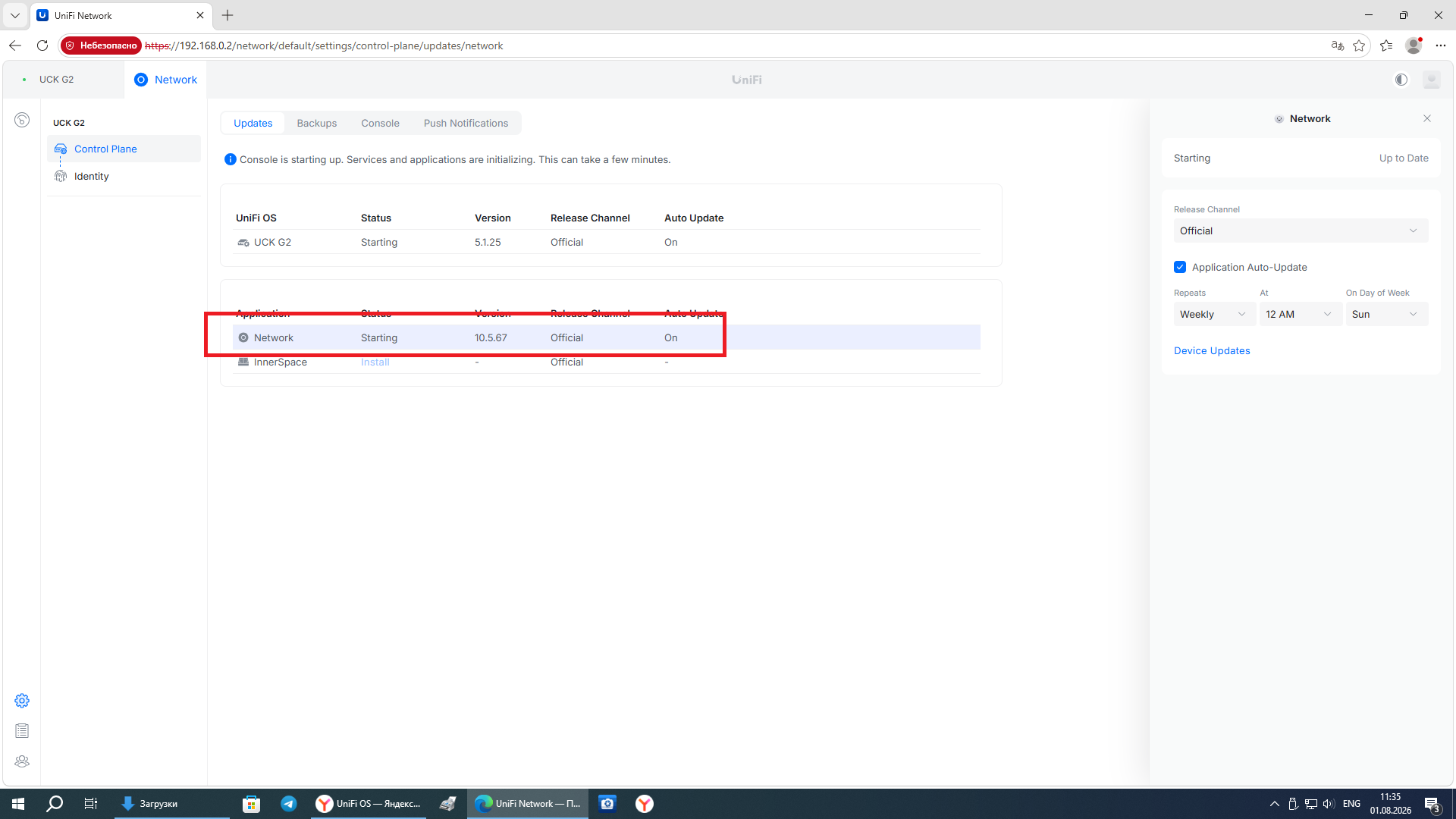1456x819 pixels.
Task: Open the Repeats Weekly dropdown
Action: click(x=1214, y=314)
